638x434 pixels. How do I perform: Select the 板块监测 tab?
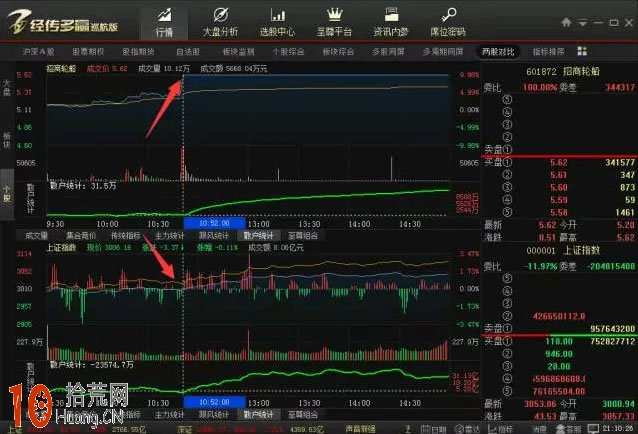(238, 52)
